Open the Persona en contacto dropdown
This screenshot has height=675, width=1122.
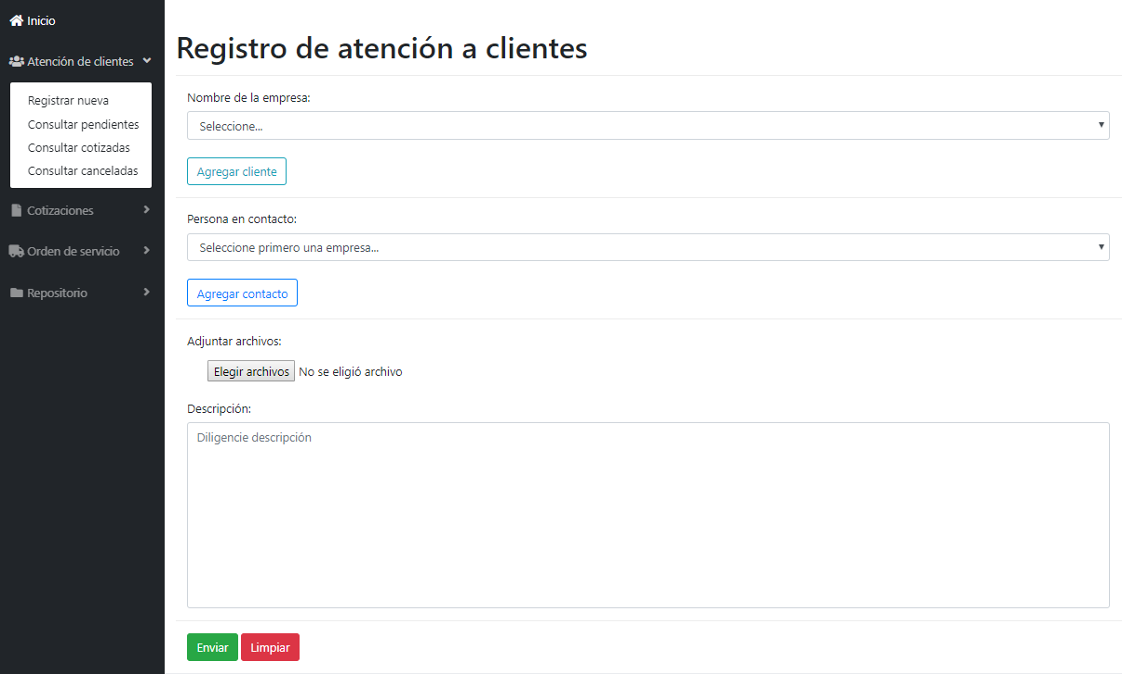(x=647, y=248)
